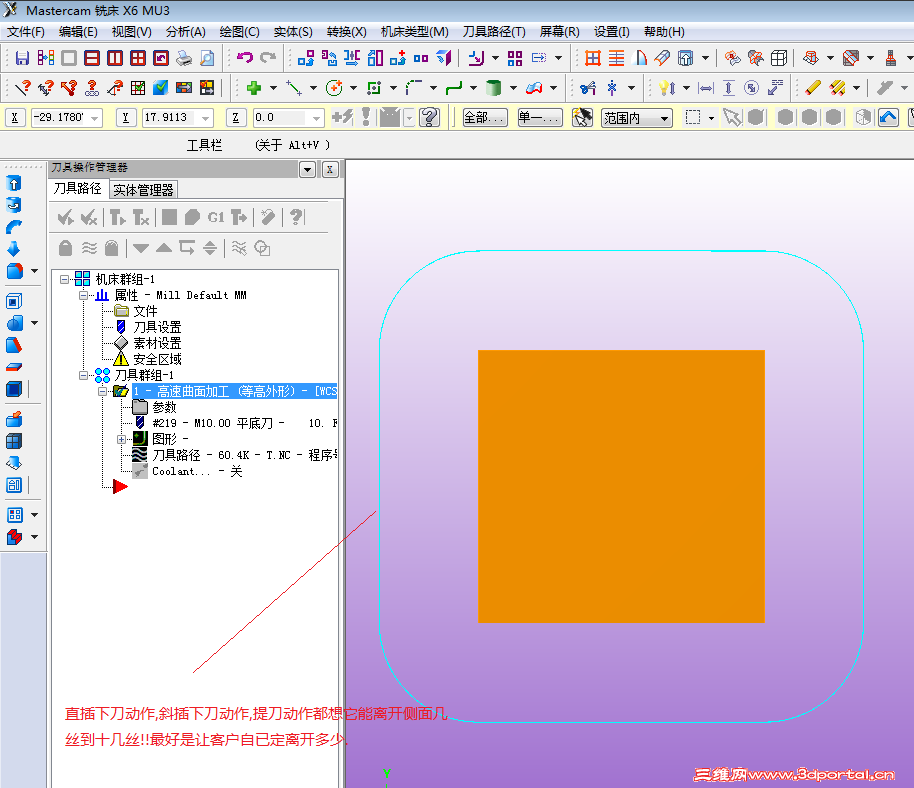This screenshot has height=788, width=914.
Task: Open the Z coordinate dropdown arrow
Action: click(x=316, y=119)
